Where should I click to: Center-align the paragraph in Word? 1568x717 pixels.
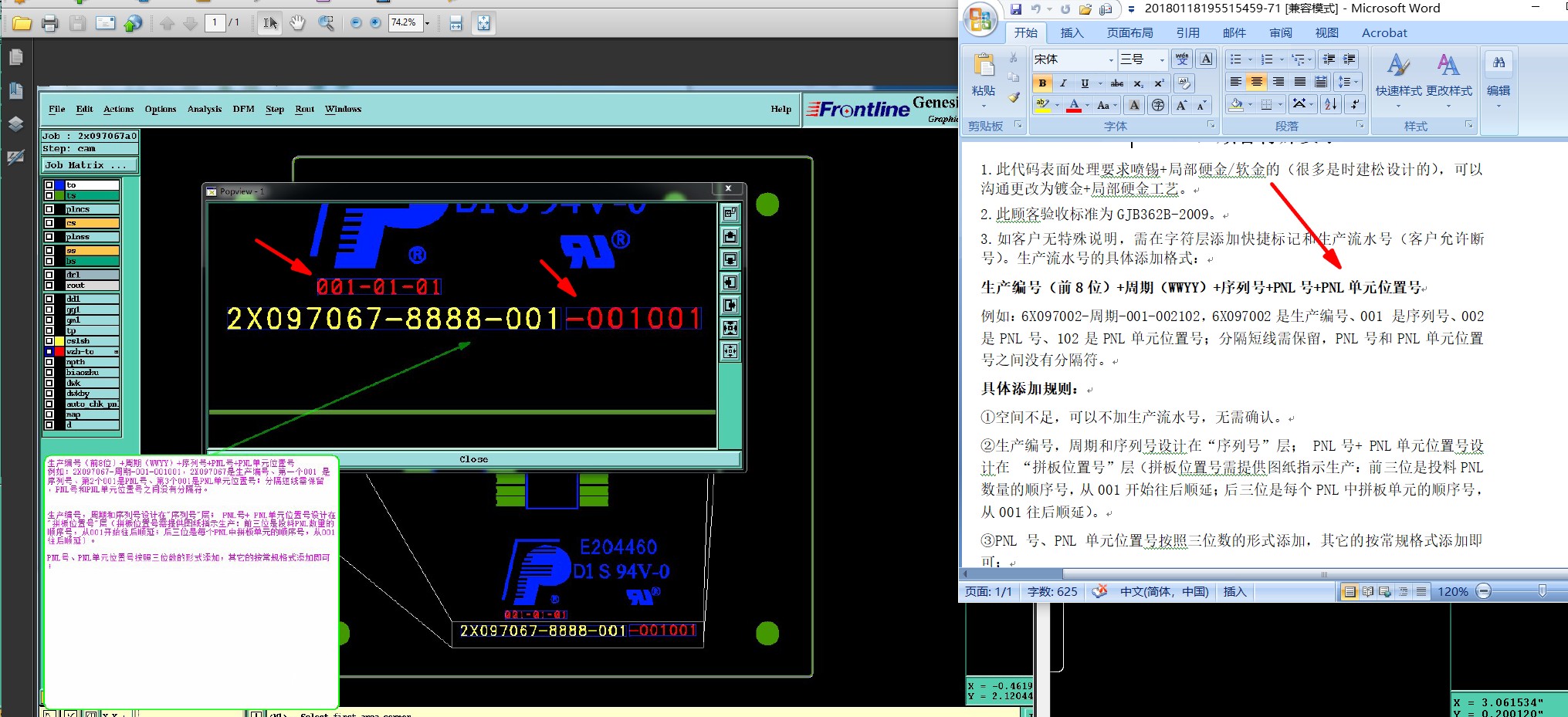(x=1257, y=82)
